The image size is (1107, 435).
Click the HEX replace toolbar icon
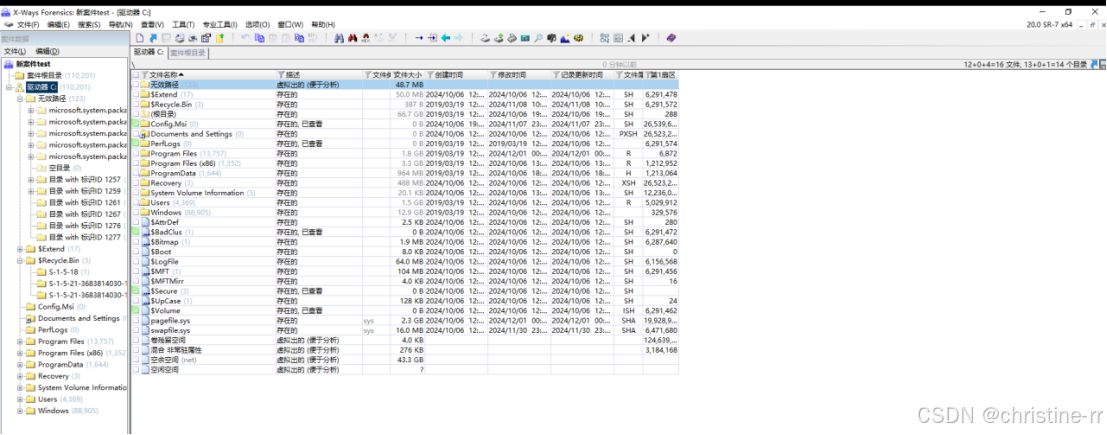366,38
